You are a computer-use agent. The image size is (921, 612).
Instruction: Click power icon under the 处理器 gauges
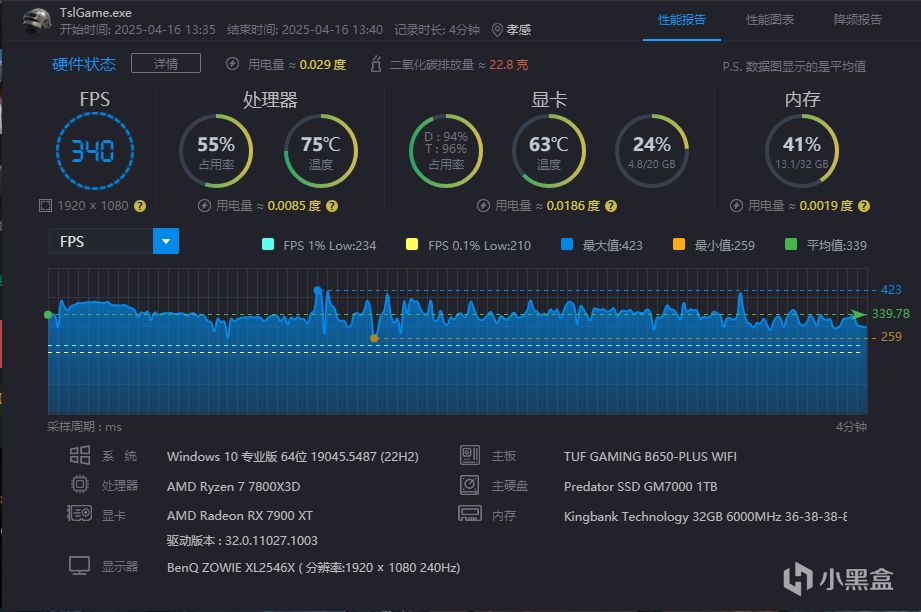click(204, 206)
